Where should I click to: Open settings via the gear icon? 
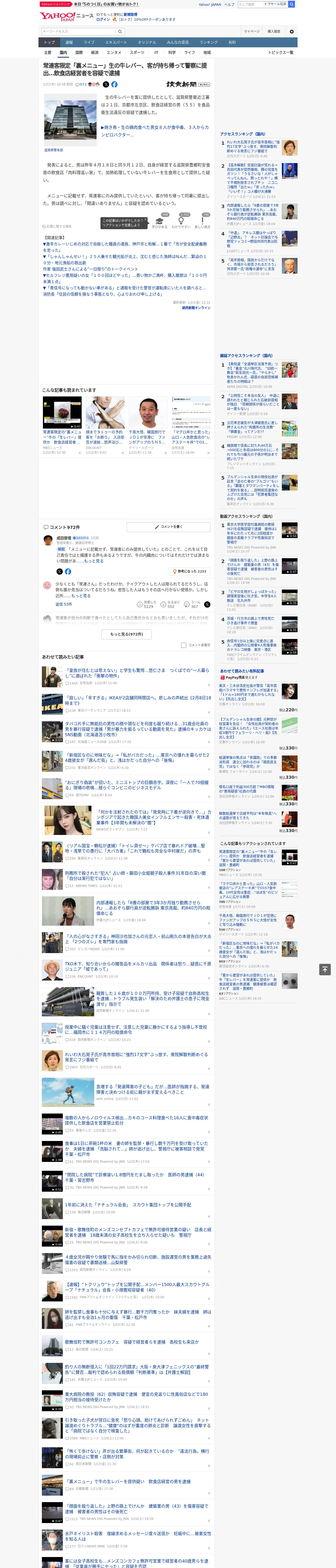click(x=292, y=31)
